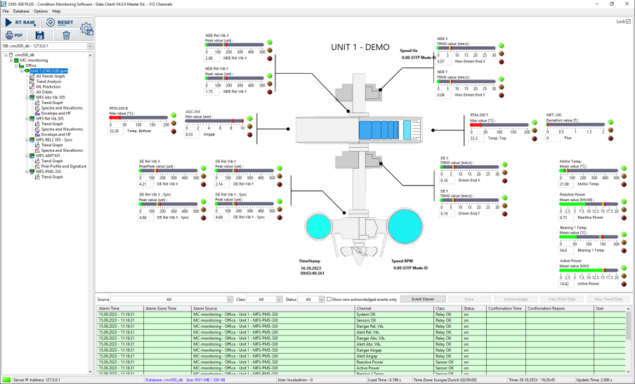Open the alarm Class filter dropdown
This screenshot has height=384, width=635.
coord(279,299)
